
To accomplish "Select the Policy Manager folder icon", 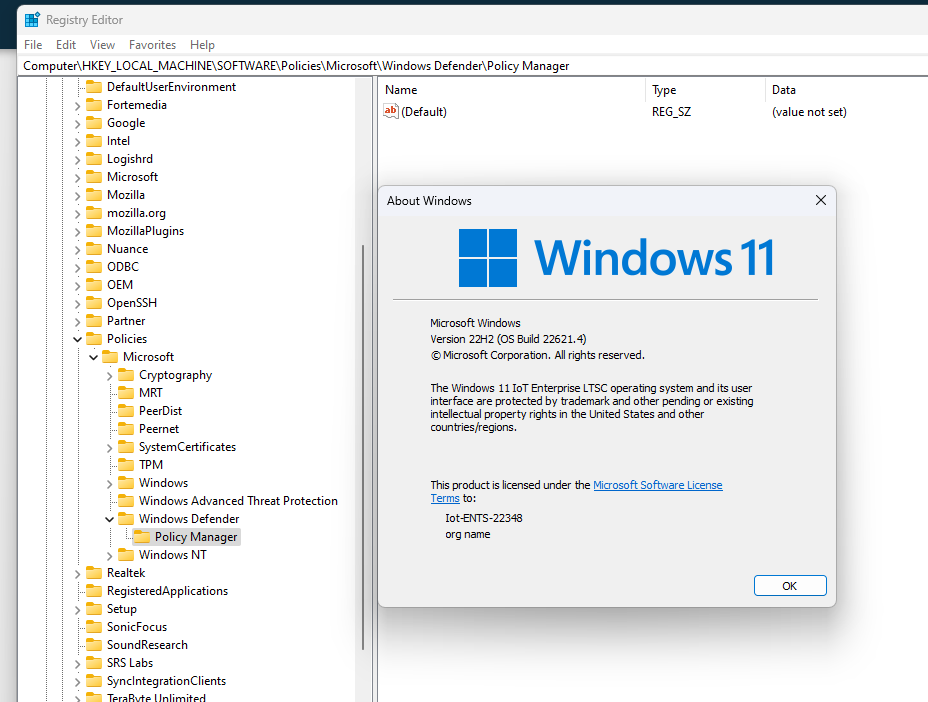I will pyautogui.click(x=141, y=537).
